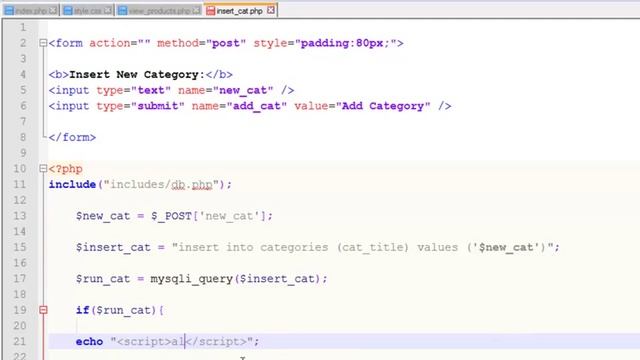Click the "includes/db.php" path string

coord(161,184)
